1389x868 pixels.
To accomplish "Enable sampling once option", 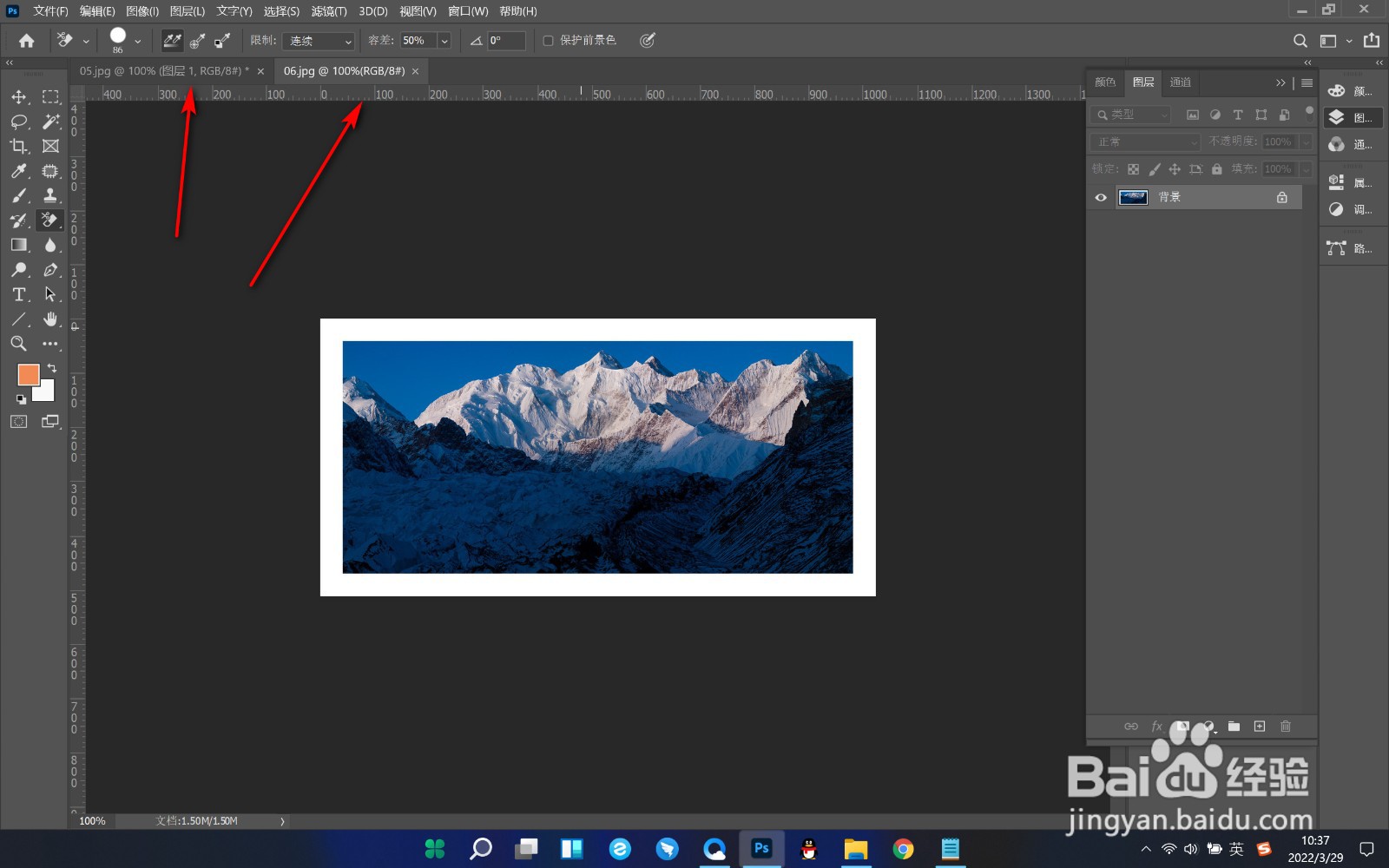I will tap(198, 40).
